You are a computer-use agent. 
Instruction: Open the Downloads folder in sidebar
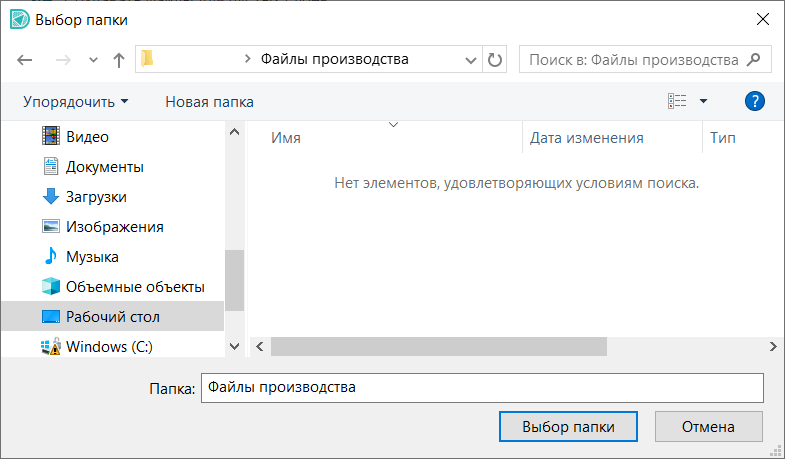tap(95, 197)
